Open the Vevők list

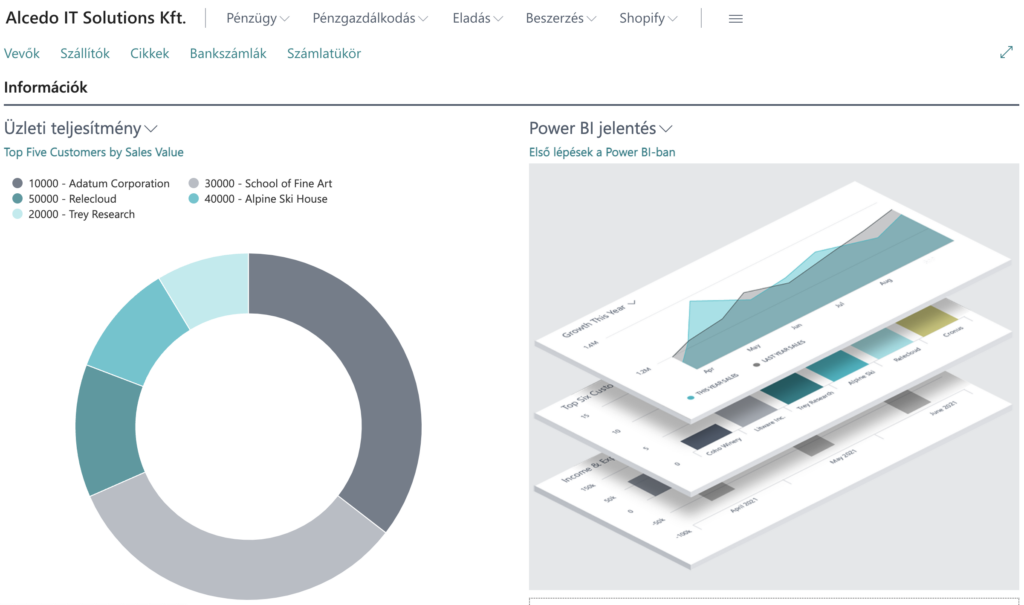(x=22, y=52)
